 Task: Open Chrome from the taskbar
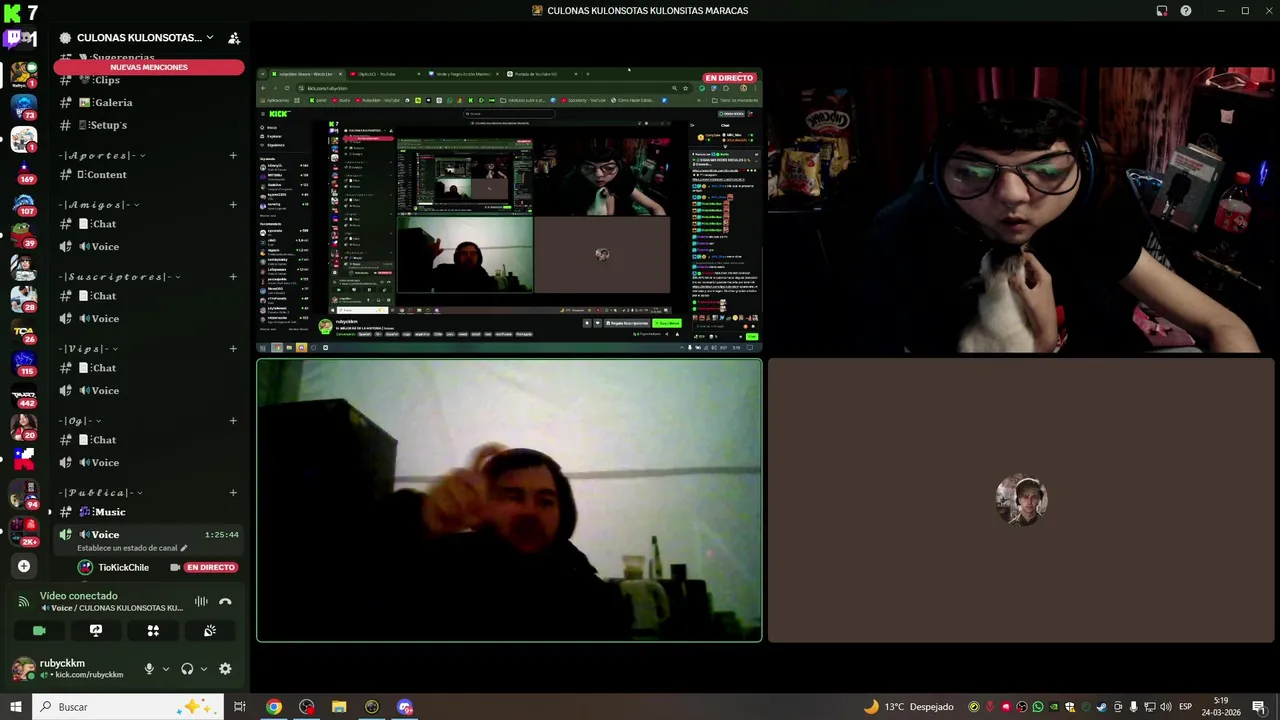click(x=273, y=707)
